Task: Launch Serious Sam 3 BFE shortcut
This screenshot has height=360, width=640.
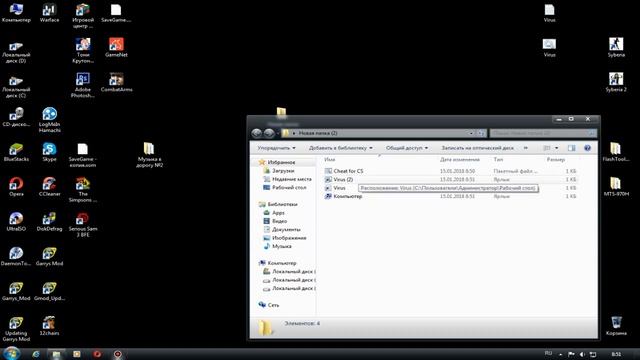Action: tap(83, 224)
